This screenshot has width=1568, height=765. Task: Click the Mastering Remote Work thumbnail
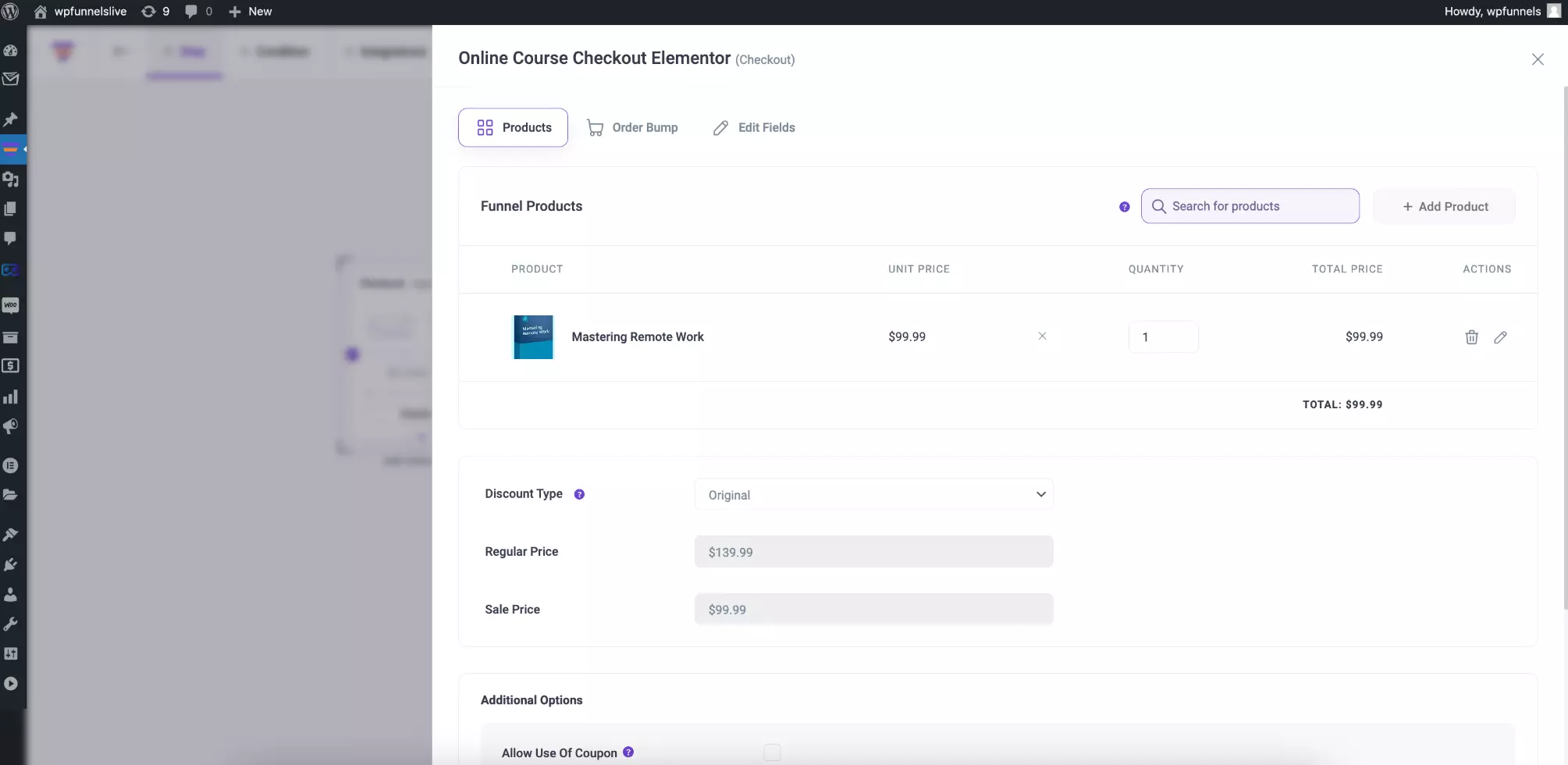(533, 337)
